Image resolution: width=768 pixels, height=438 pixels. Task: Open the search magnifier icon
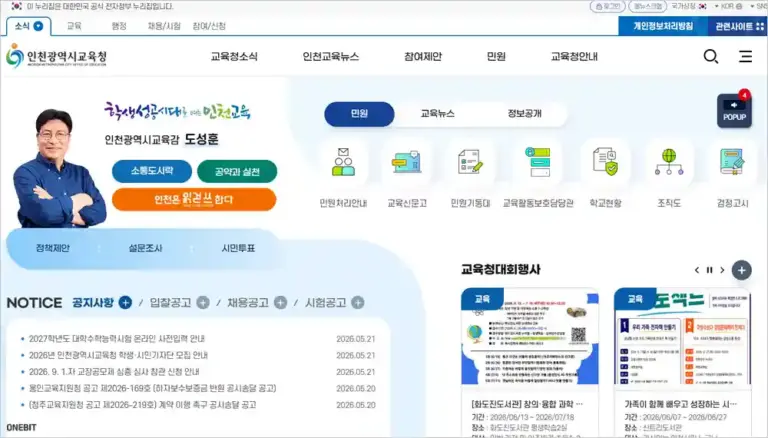[711, 57]
